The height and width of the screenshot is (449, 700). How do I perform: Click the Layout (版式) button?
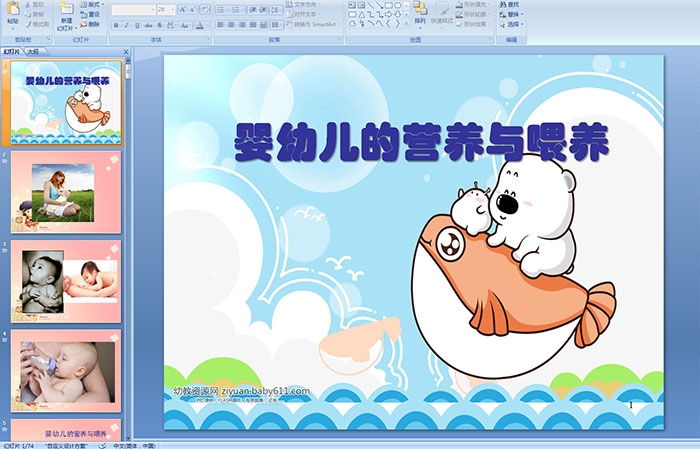click(x=91, y=4)
